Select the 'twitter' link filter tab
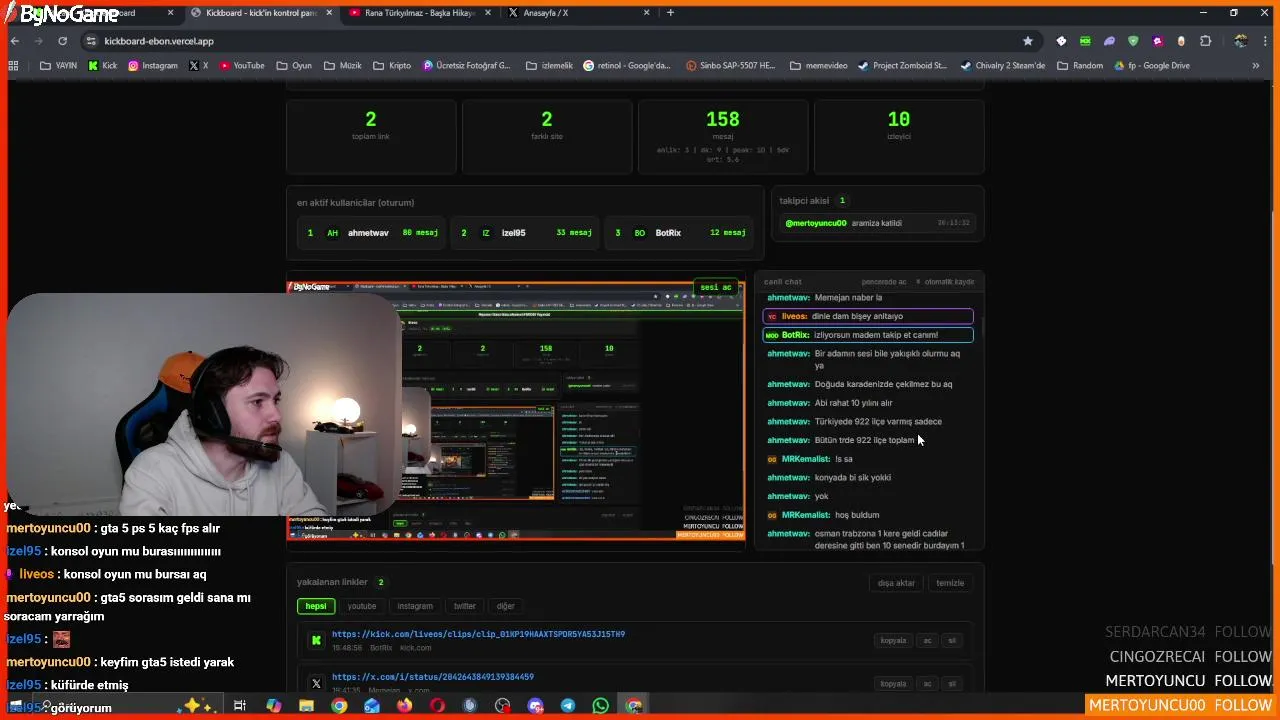1280x720 pixels. [465, 606]
